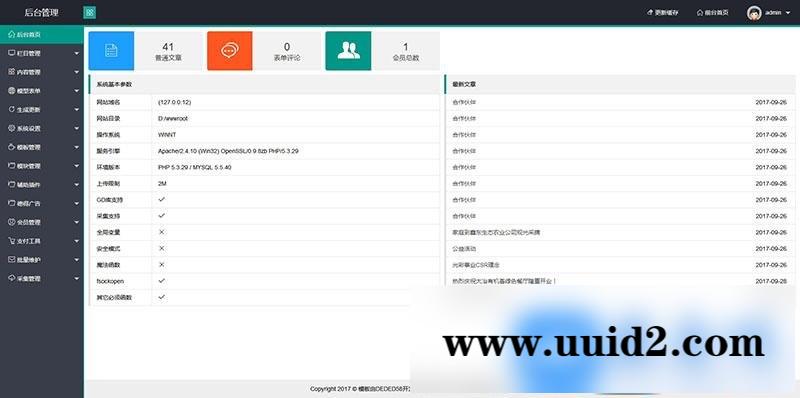
Task: Click the 前台首页 link in header
Action: click(712, 13)
